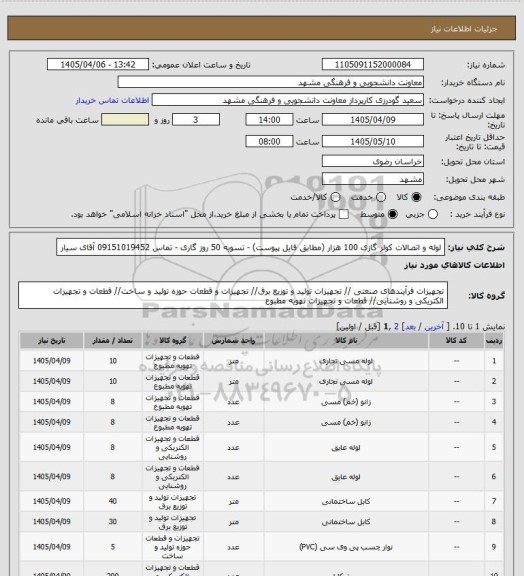Click the شماره نیاز field 1105091152000084

click(373, 64)
